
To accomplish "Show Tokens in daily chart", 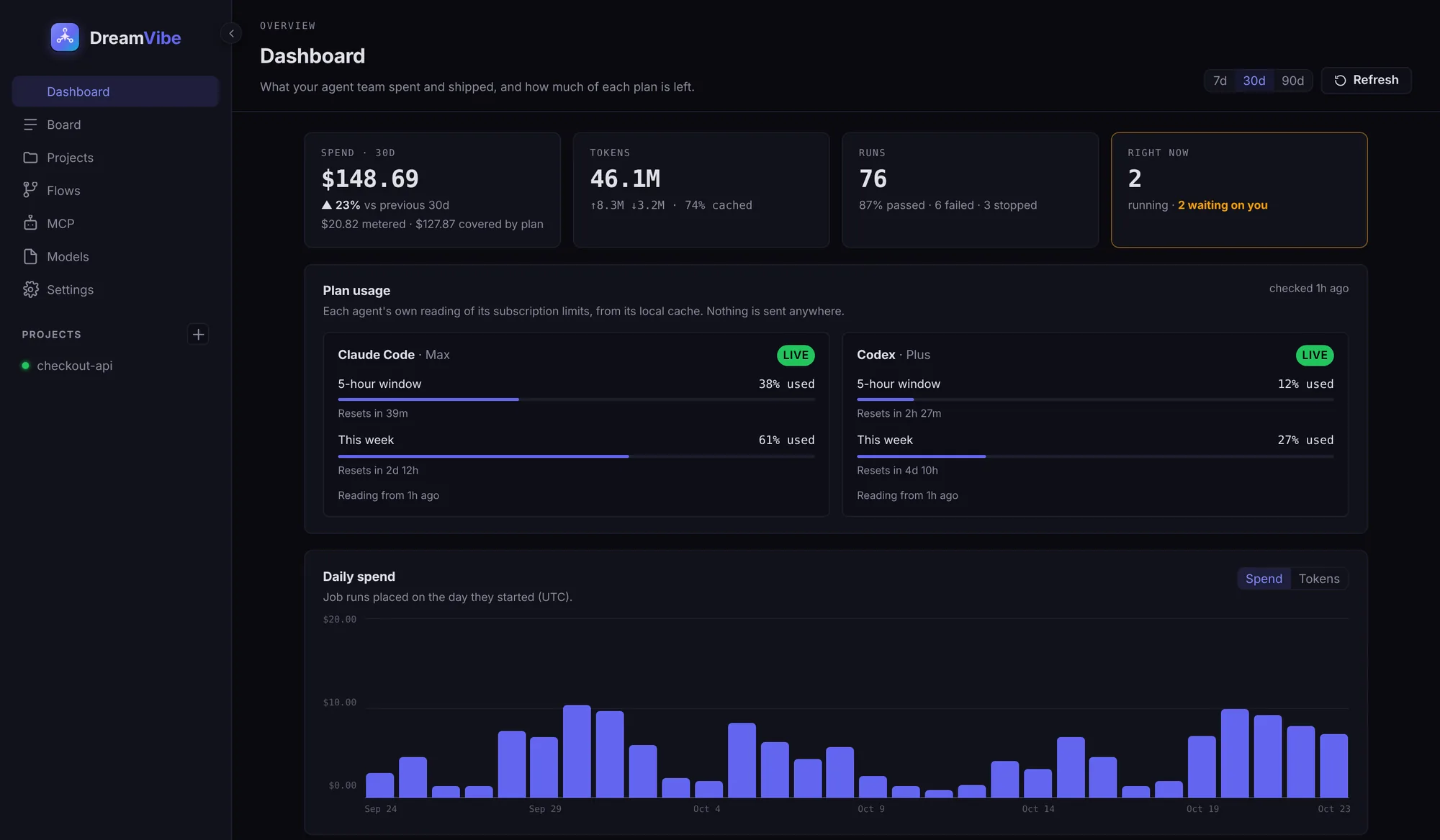I will (x=1319, y=579).
